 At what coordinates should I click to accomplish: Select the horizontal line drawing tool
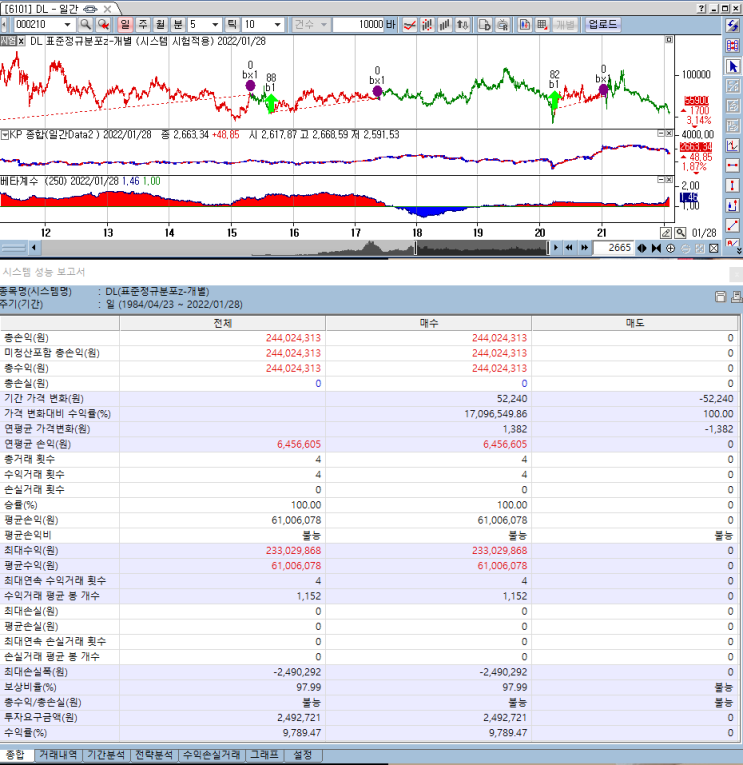coord(732,165)
